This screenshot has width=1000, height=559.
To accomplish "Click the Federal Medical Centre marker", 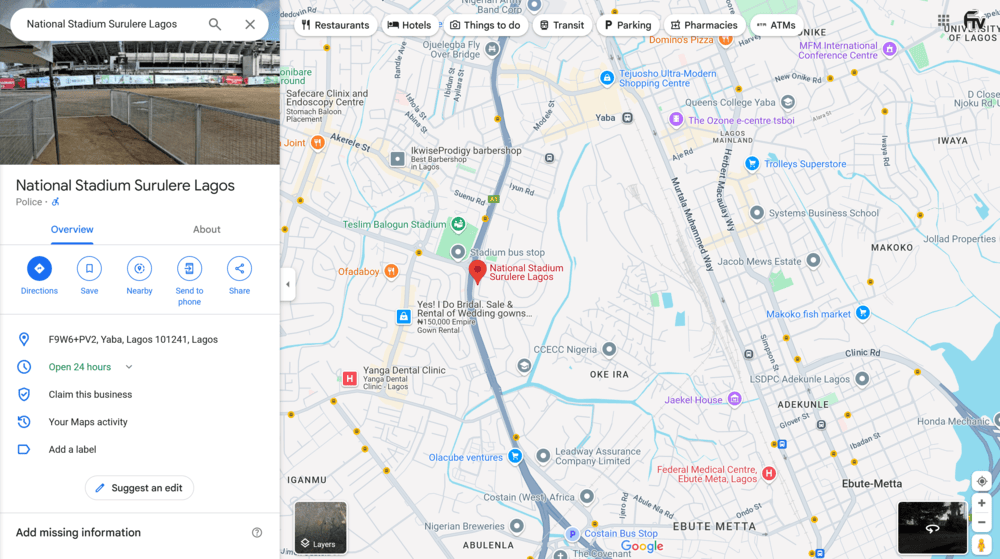I will click(769, 473).
